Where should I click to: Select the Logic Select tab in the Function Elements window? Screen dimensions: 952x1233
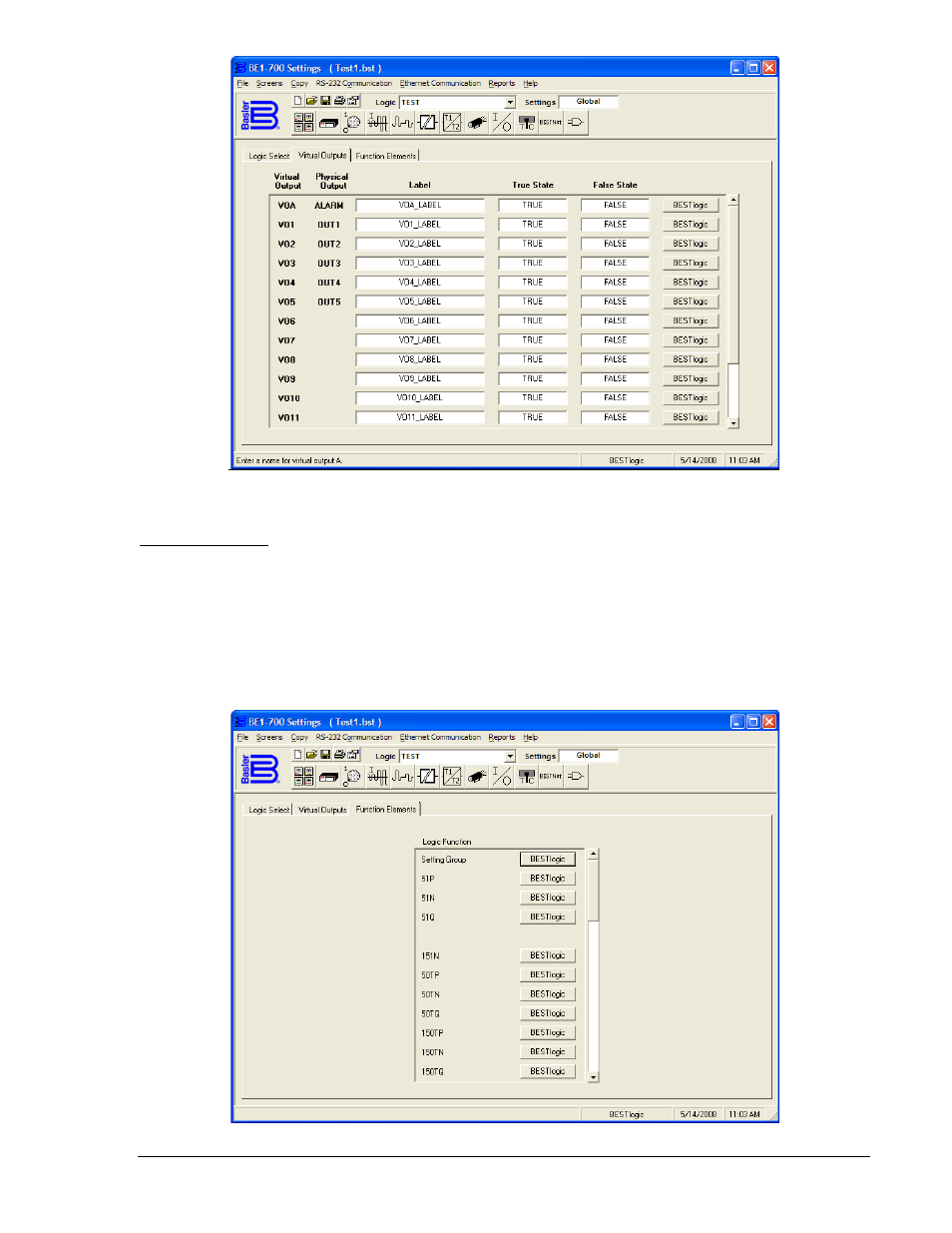(x=269, y=810)
